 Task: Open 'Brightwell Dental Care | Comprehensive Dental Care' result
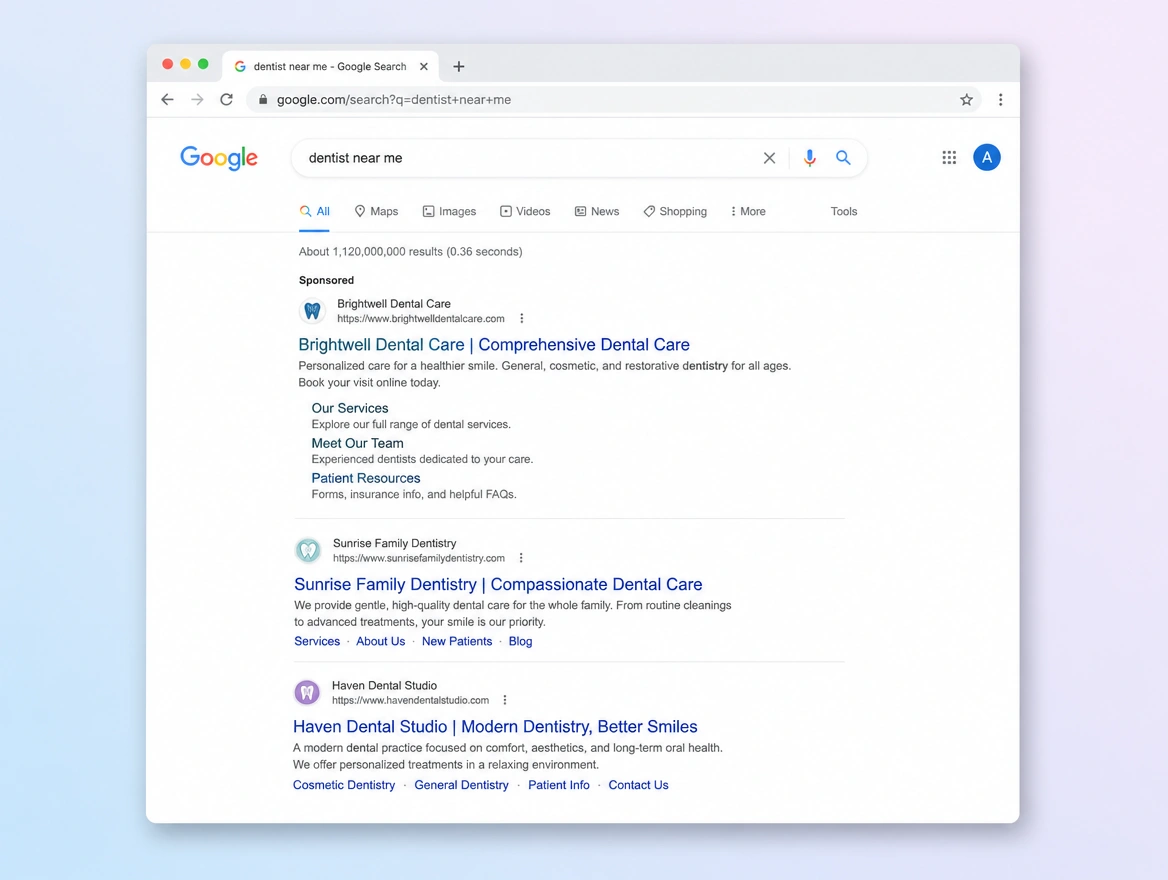point(494,344)
